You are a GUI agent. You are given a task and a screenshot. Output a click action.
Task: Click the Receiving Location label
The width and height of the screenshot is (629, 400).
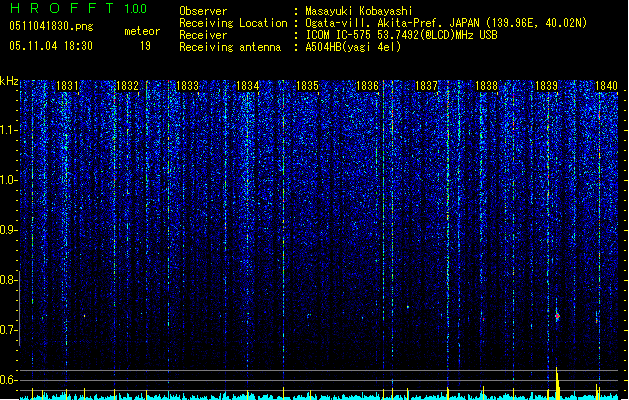(233, 23)
